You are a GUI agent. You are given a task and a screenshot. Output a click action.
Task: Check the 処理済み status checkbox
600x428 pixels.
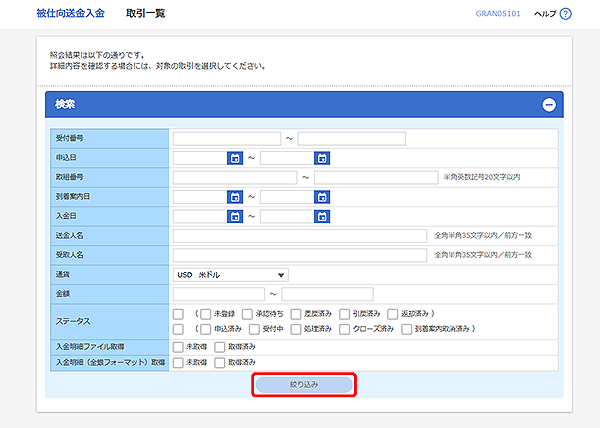pyautogui.click(x=296, y=329)
